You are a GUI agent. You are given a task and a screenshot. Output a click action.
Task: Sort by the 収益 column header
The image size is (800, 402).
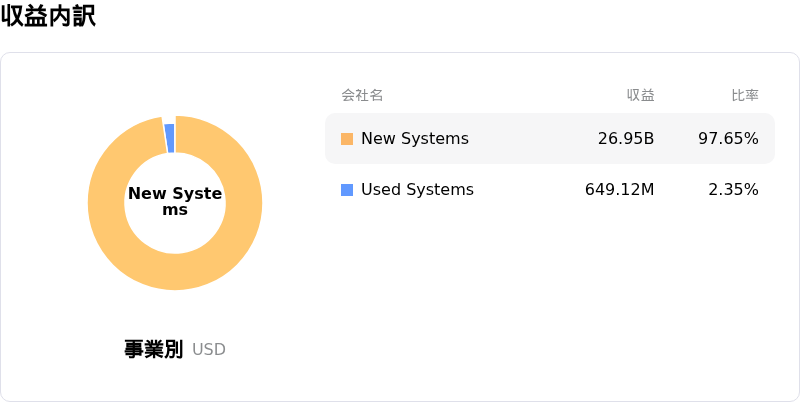[641, 95]
